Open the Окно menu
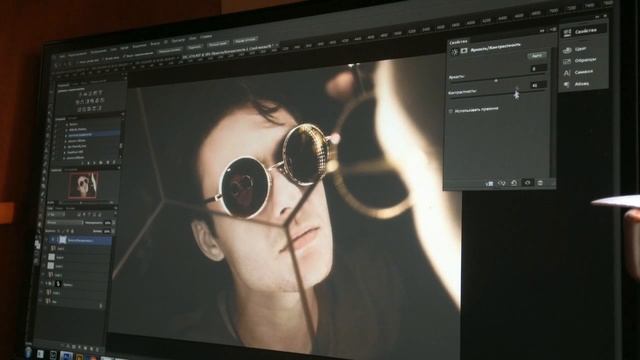The height and width of the screenshot is (360, 640). point(192,38)
